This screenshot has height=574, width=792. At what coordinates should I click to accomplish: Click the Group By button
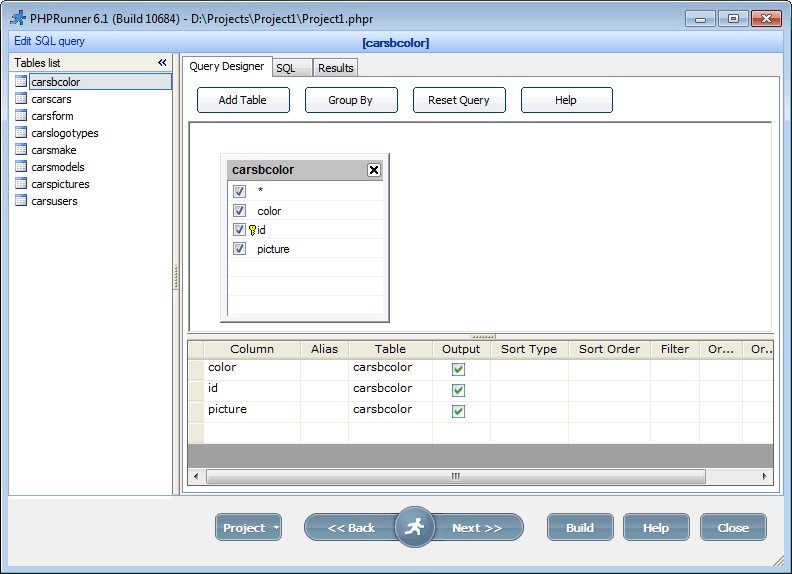351,100
